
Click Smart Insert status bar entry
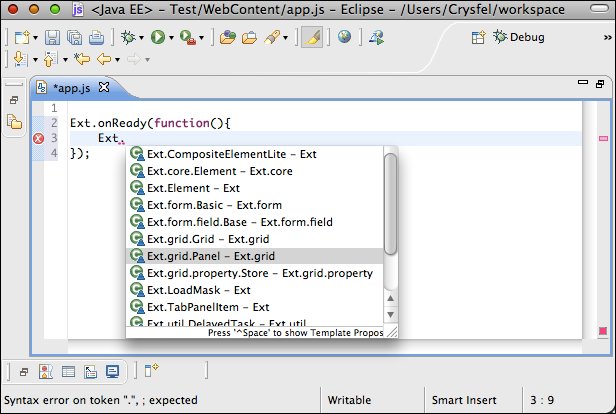[464, 400]
